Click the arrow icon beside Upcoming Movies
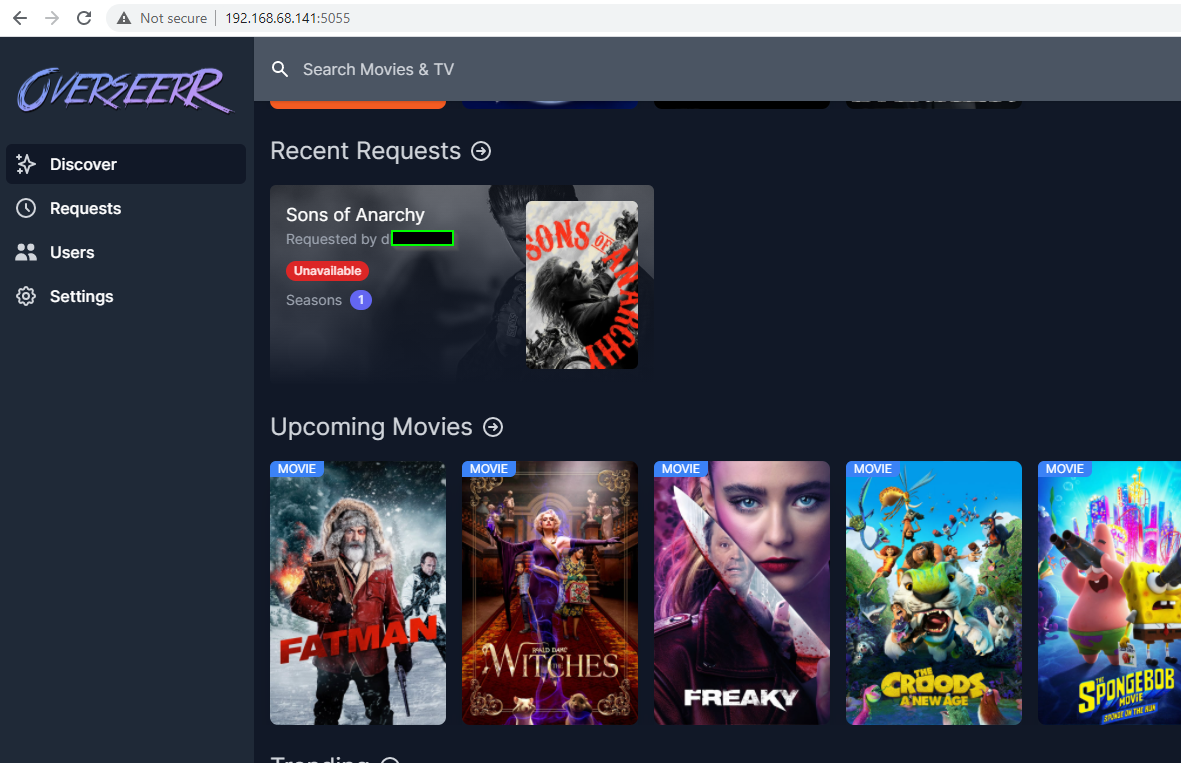The height and width of the screenshot is (763, 1181). click(x=493, y=427)
